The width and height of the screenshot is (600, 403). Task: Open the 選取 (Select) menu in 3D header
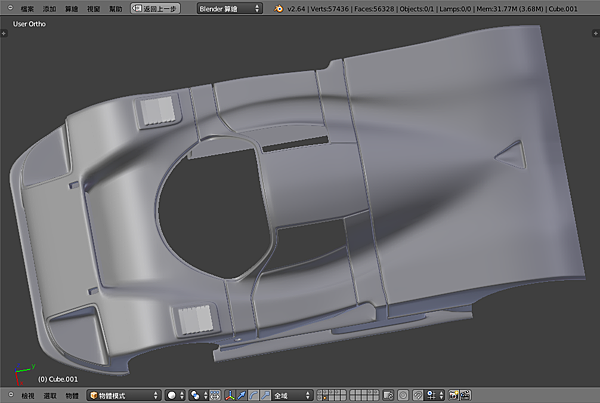50,395
